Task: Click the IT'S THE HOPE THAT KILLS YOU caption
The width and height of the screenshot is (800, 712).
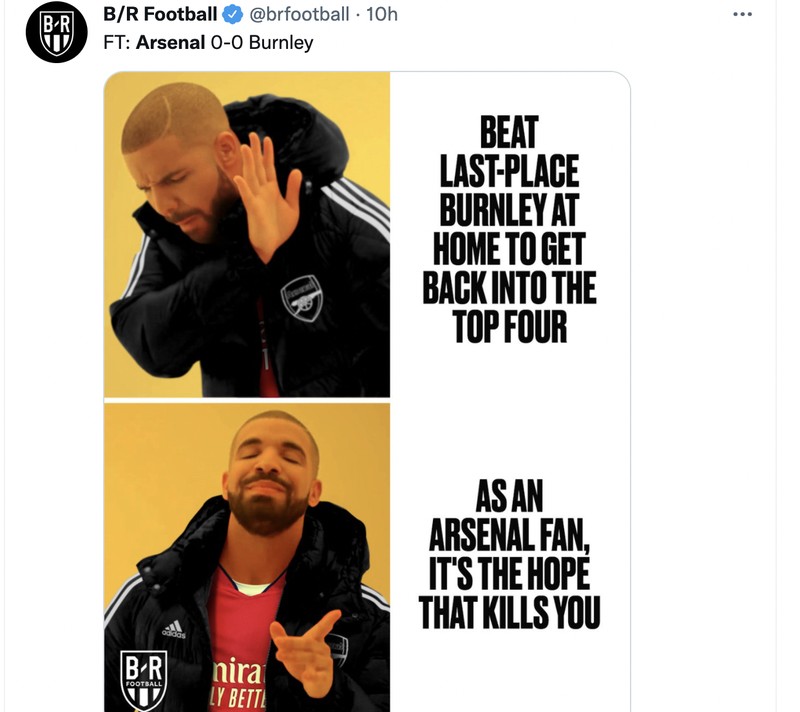Action: [x=517, y=590]
